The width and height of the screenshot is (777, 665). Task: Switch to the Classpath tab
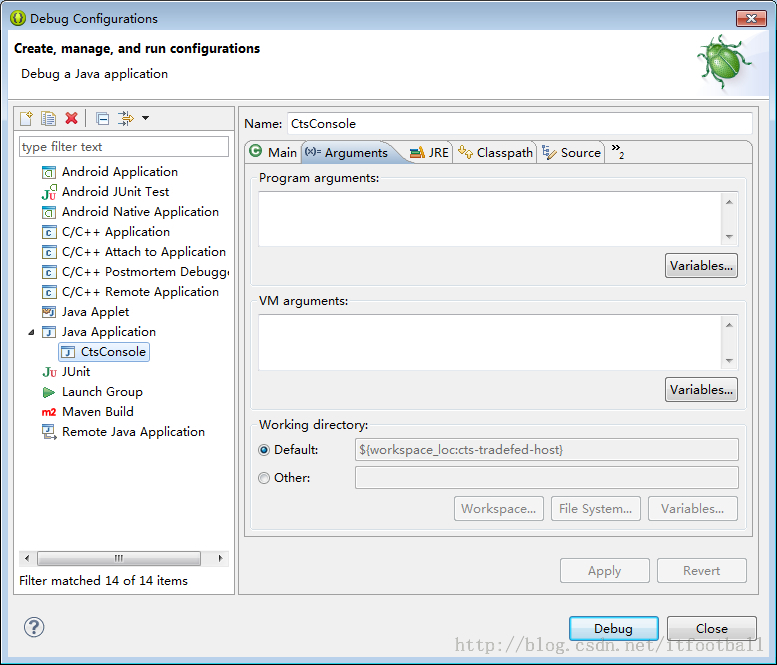click(495, 152)
